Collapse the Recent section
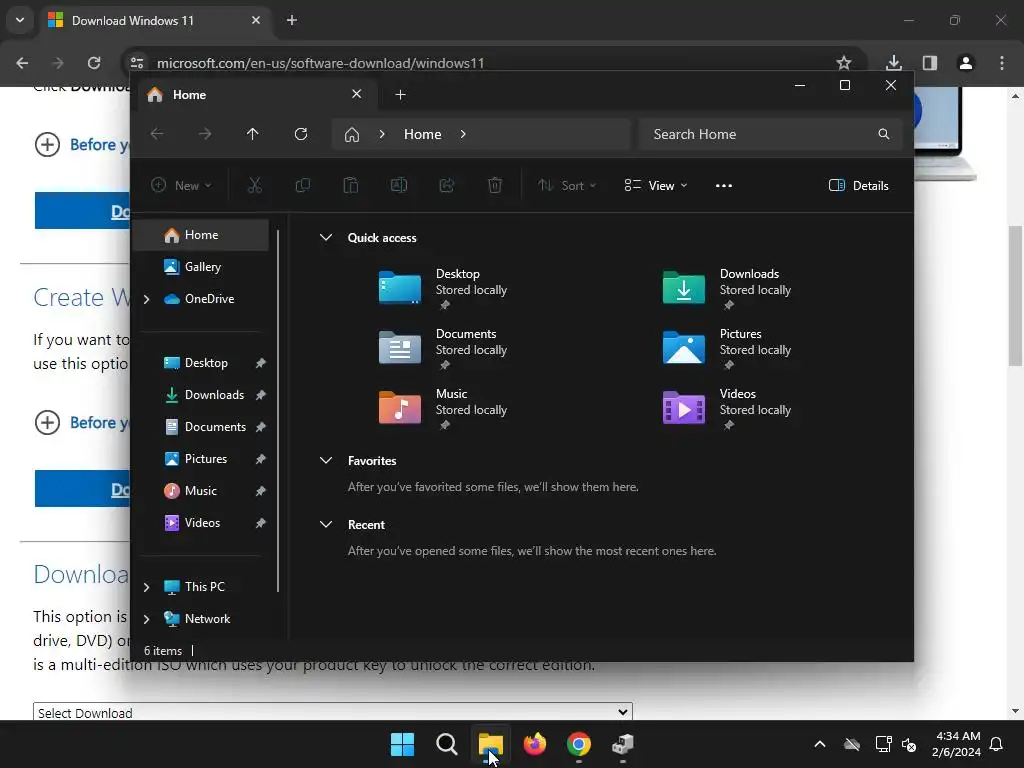1024x768 pixels. coord(326,524)
